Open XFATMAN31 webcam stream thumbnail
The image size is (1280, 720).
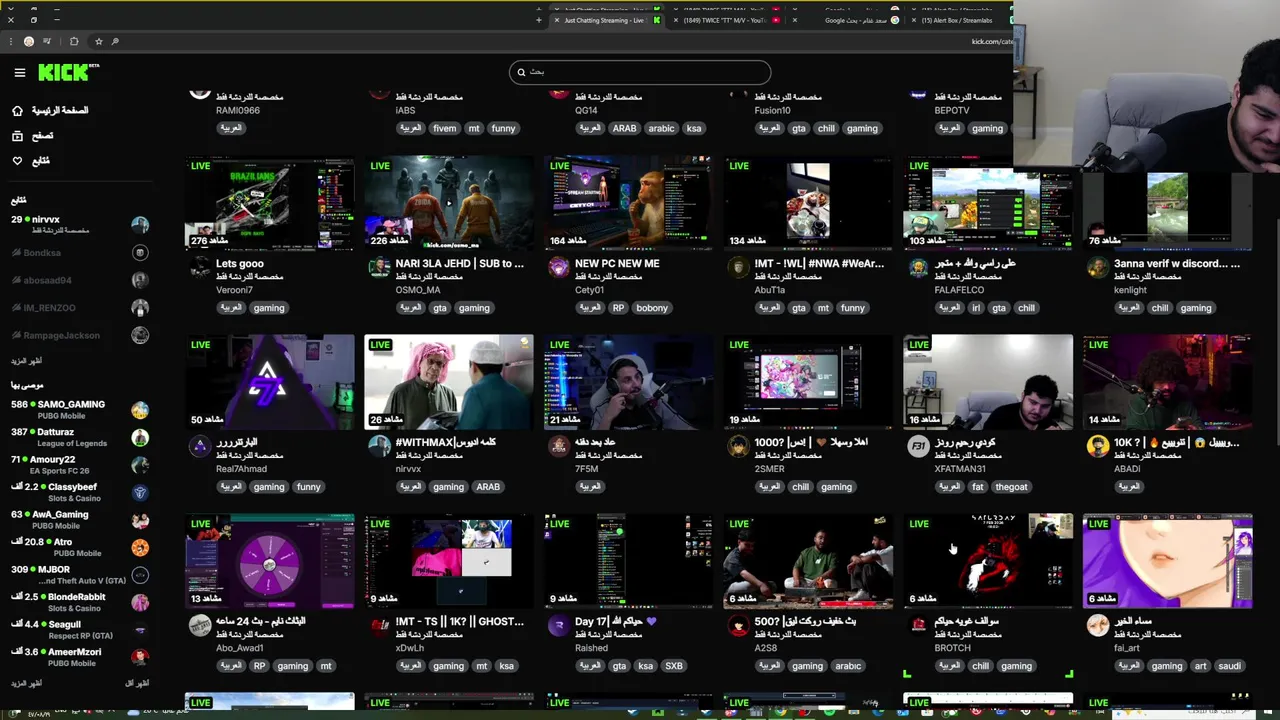point(988,381)
